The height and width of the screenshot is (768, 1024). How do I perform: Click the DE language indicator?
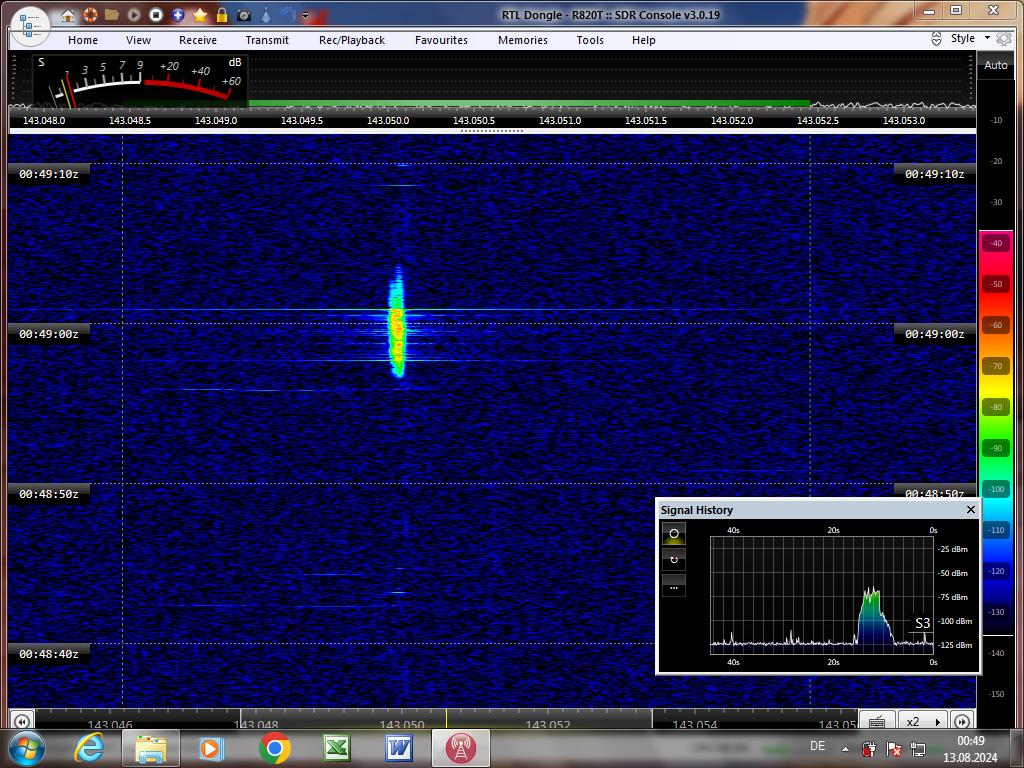coord(818,746)
